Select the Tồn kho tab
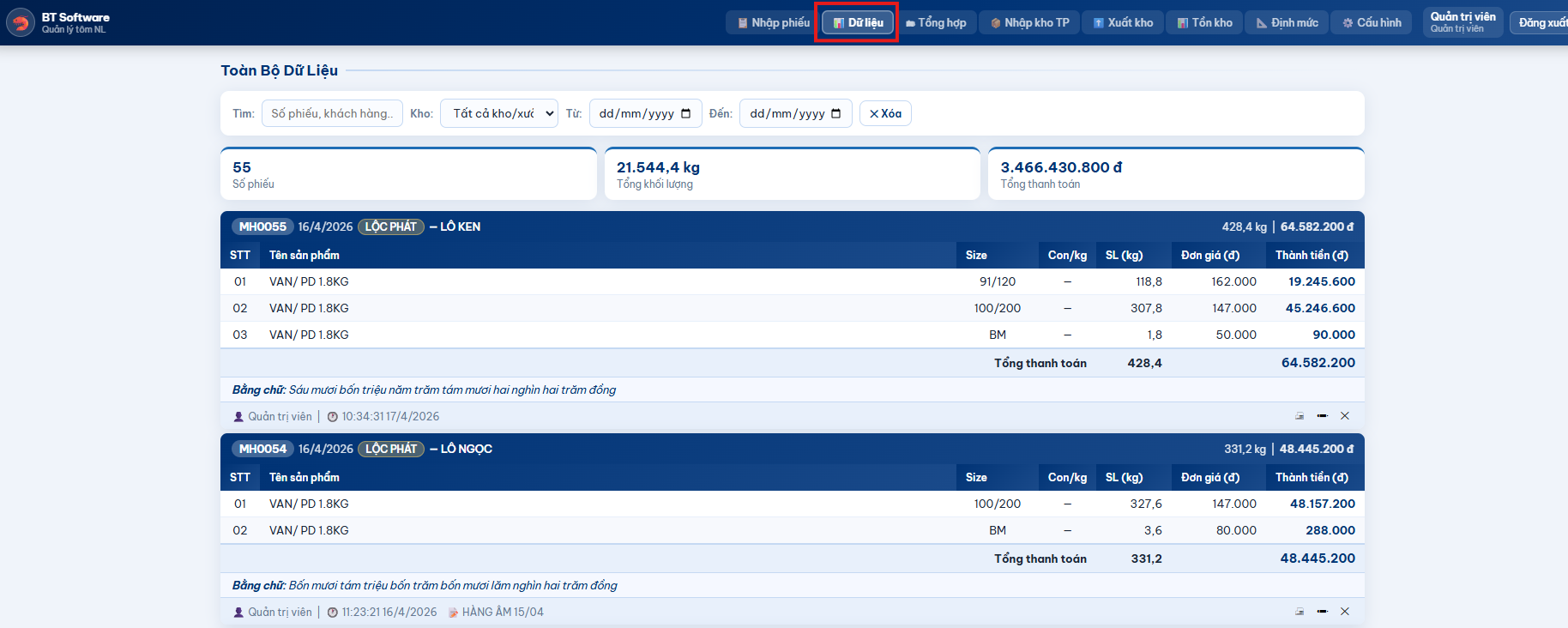Image resolution: width=1568 pixels, height=628 pixels. [x=1204, y=22]
